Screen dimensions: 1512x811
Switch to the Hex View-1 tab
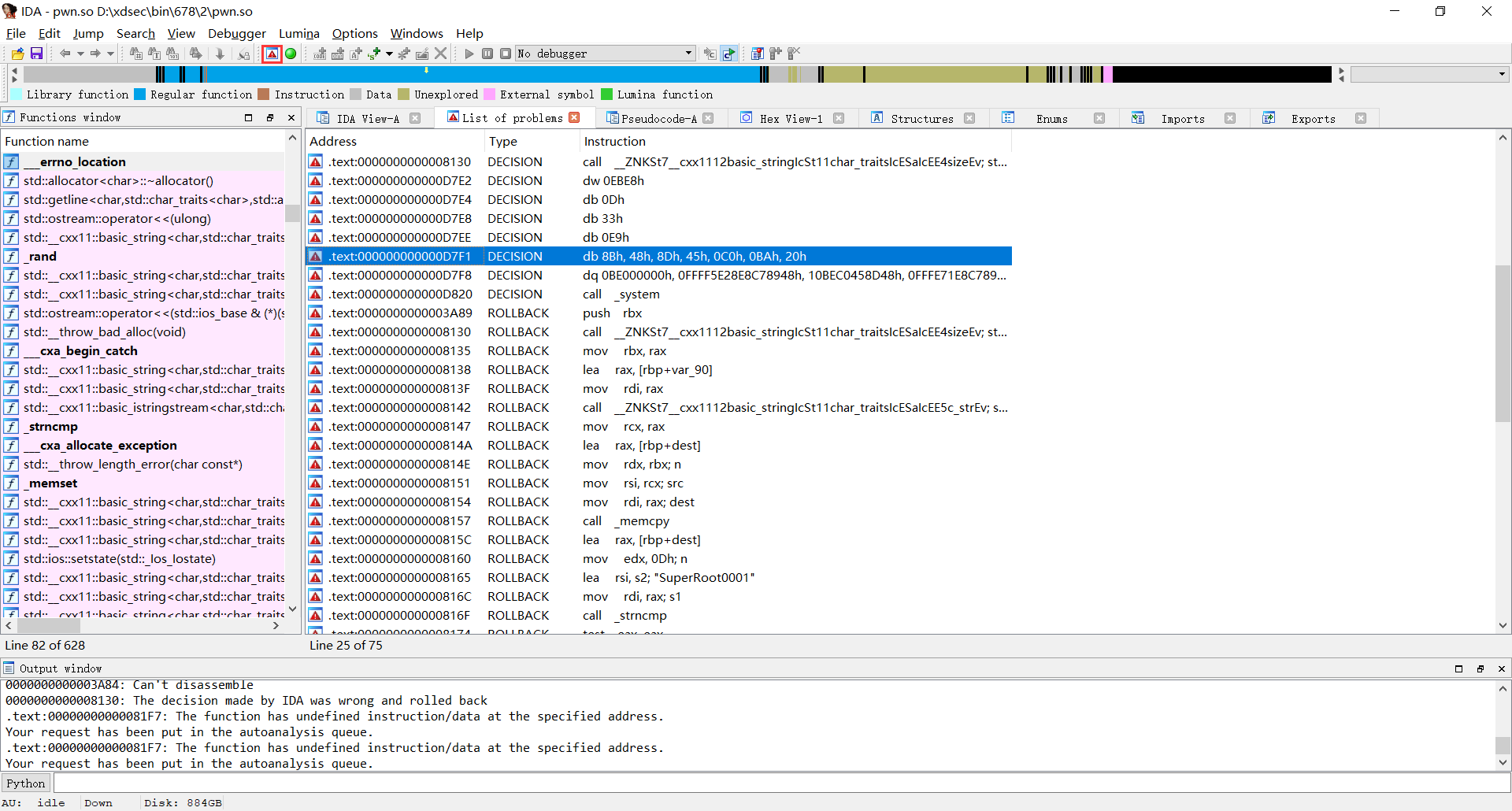(791, 119)
